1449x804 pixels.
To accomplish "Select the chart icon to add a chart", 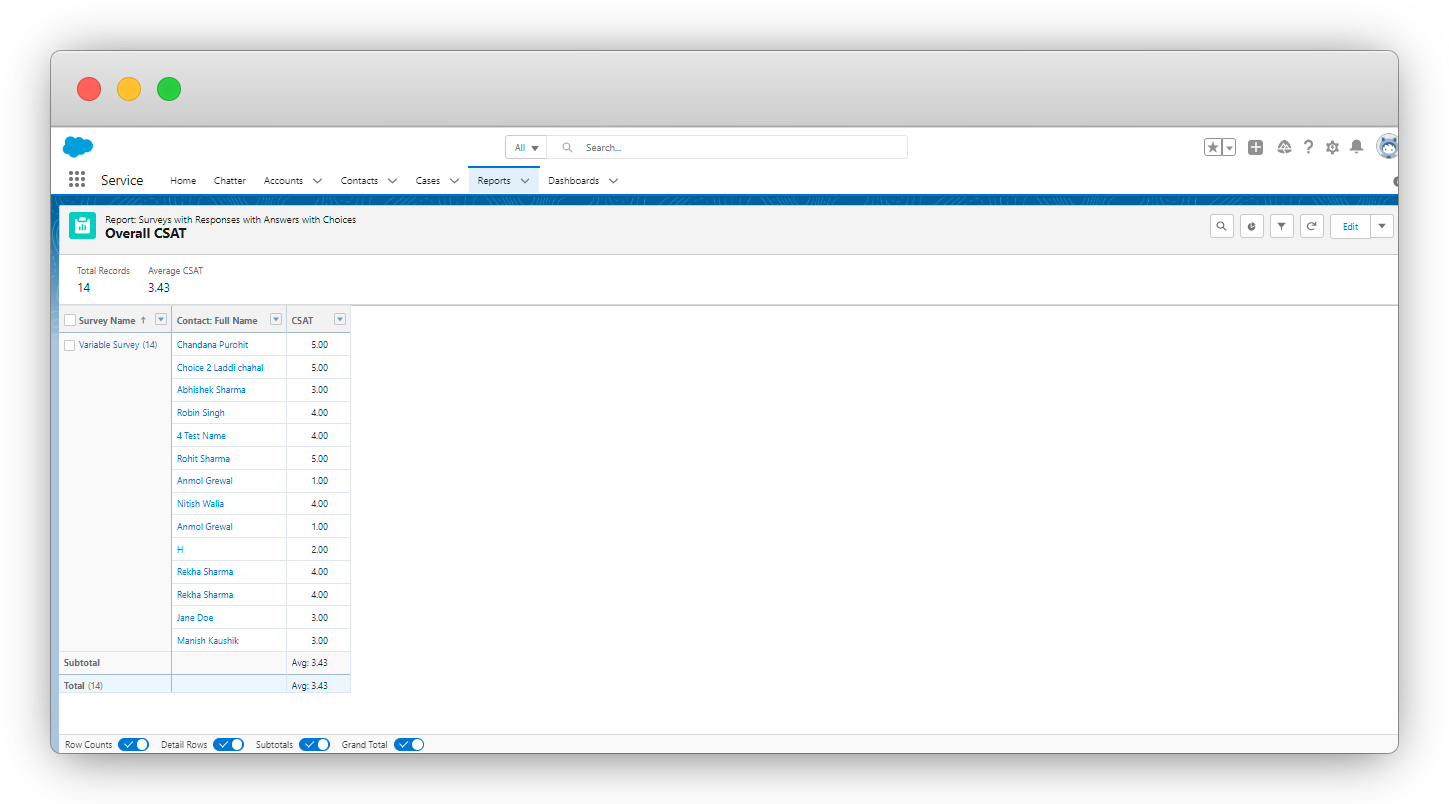I will (x=1251, y=225).
